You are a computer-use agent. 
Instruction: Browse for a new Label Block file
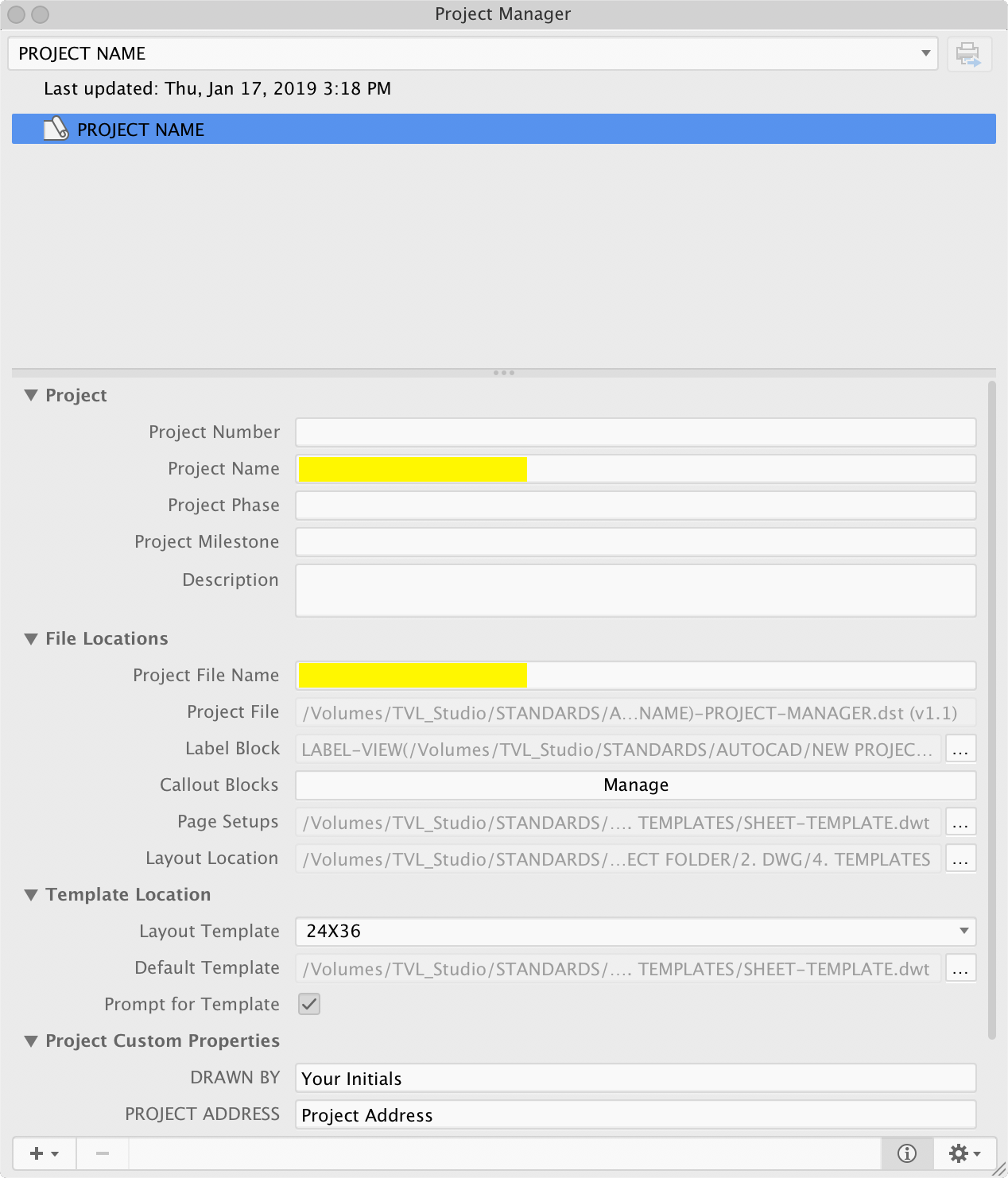960,748
